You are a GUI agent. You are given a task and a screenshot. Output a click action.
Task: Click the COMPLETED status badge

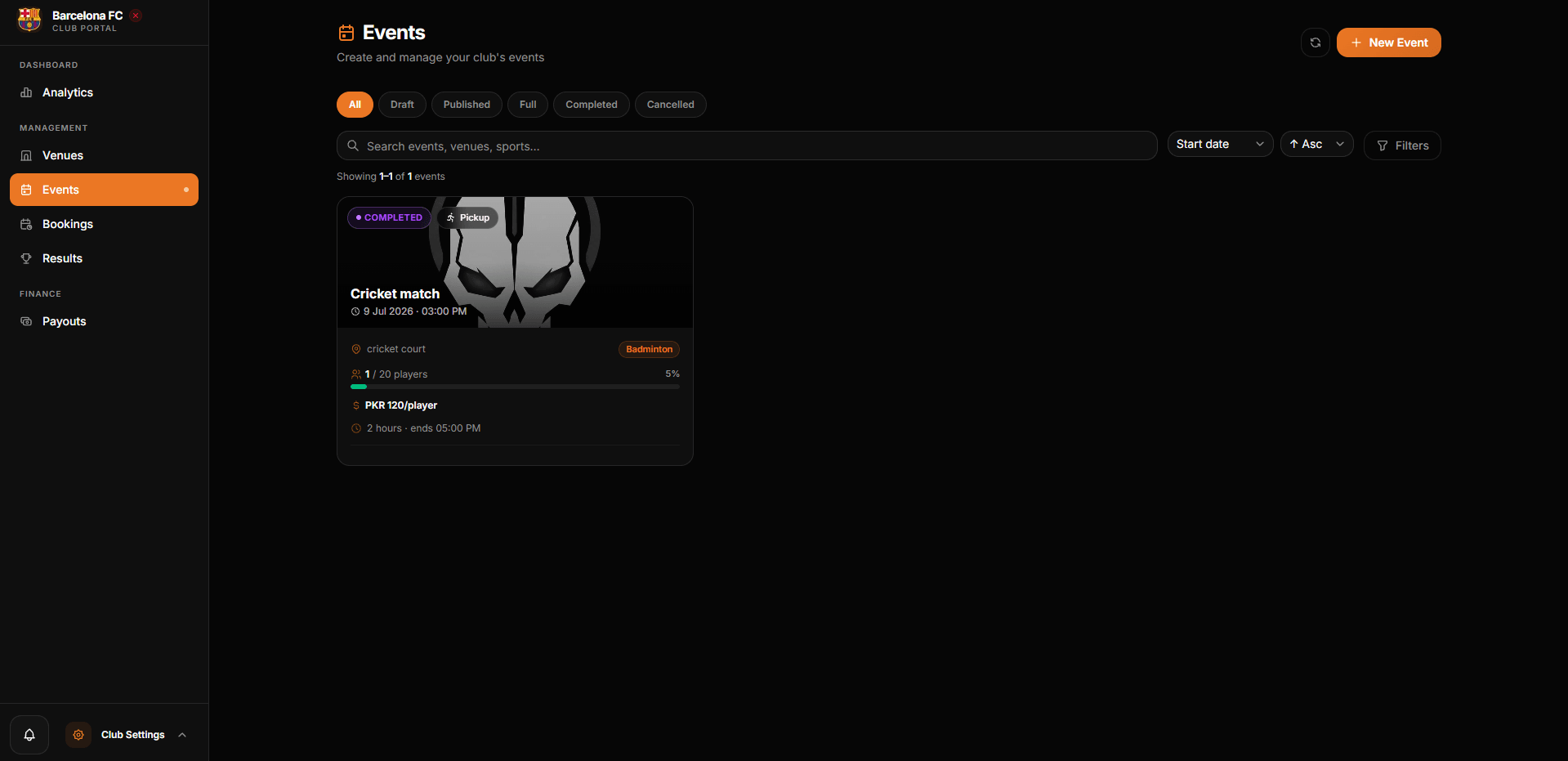(389, 217)
